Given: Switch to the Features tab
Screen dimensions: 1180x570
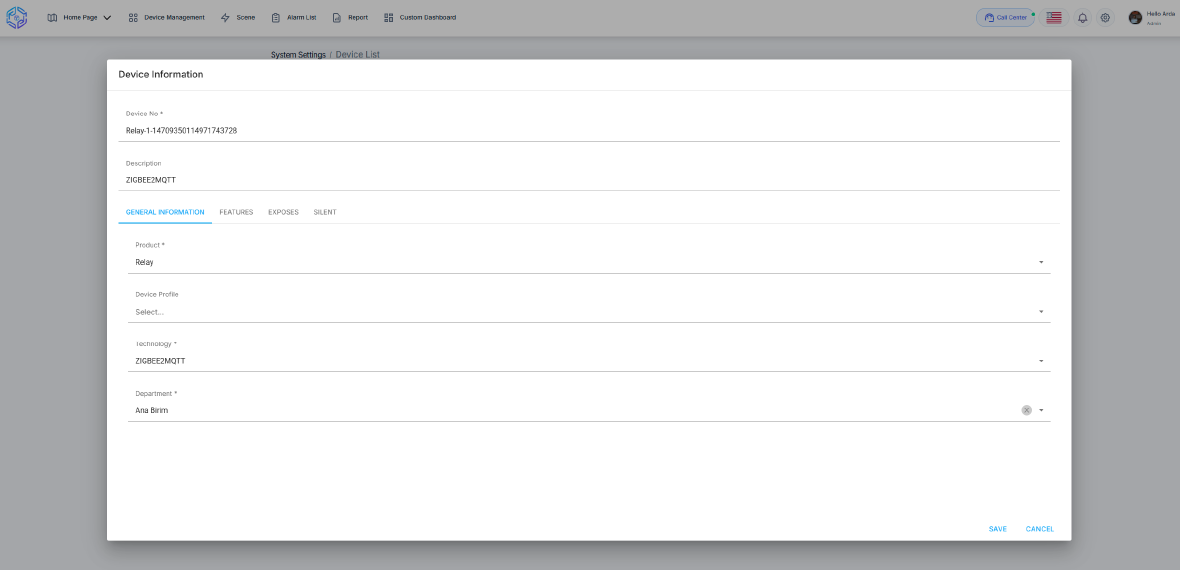Looking at the screenshot, I should tap(236, 212).
